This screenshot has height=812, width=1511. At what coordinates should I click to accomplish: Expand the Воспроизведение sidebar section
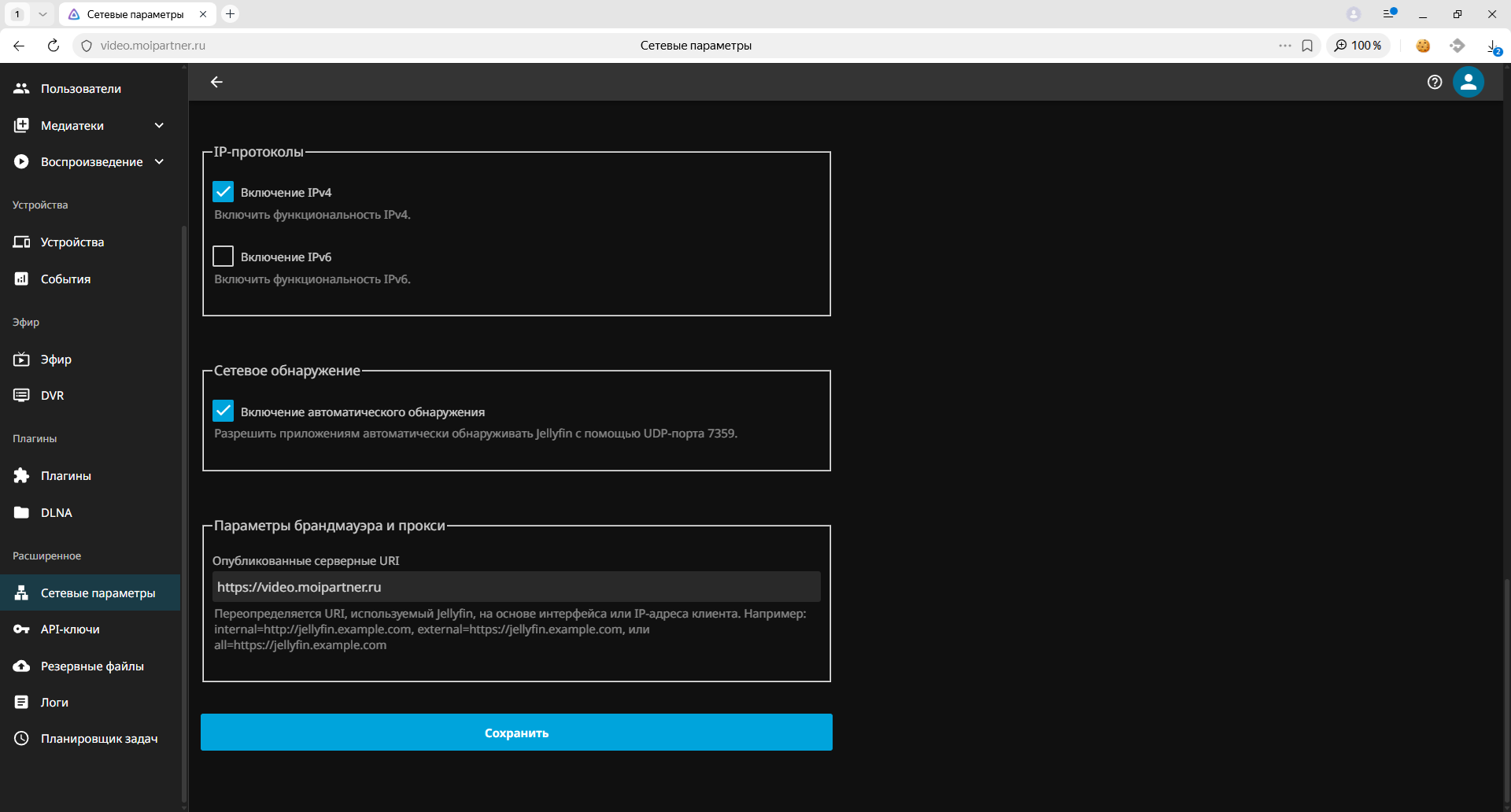159,162
